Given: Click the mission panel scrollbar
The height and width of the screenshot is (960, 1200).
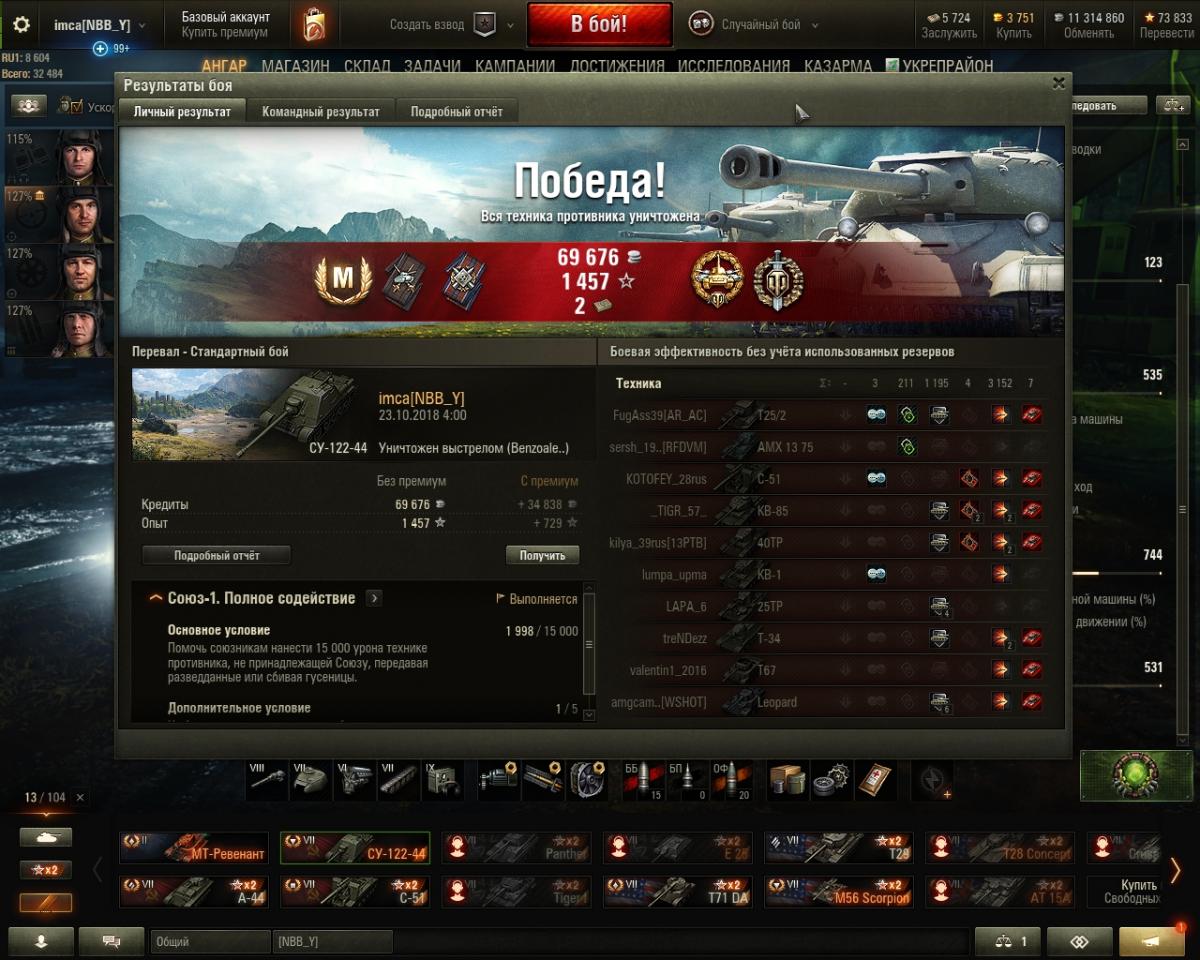Looking at the screenshot, I should [x=589, y=655].
